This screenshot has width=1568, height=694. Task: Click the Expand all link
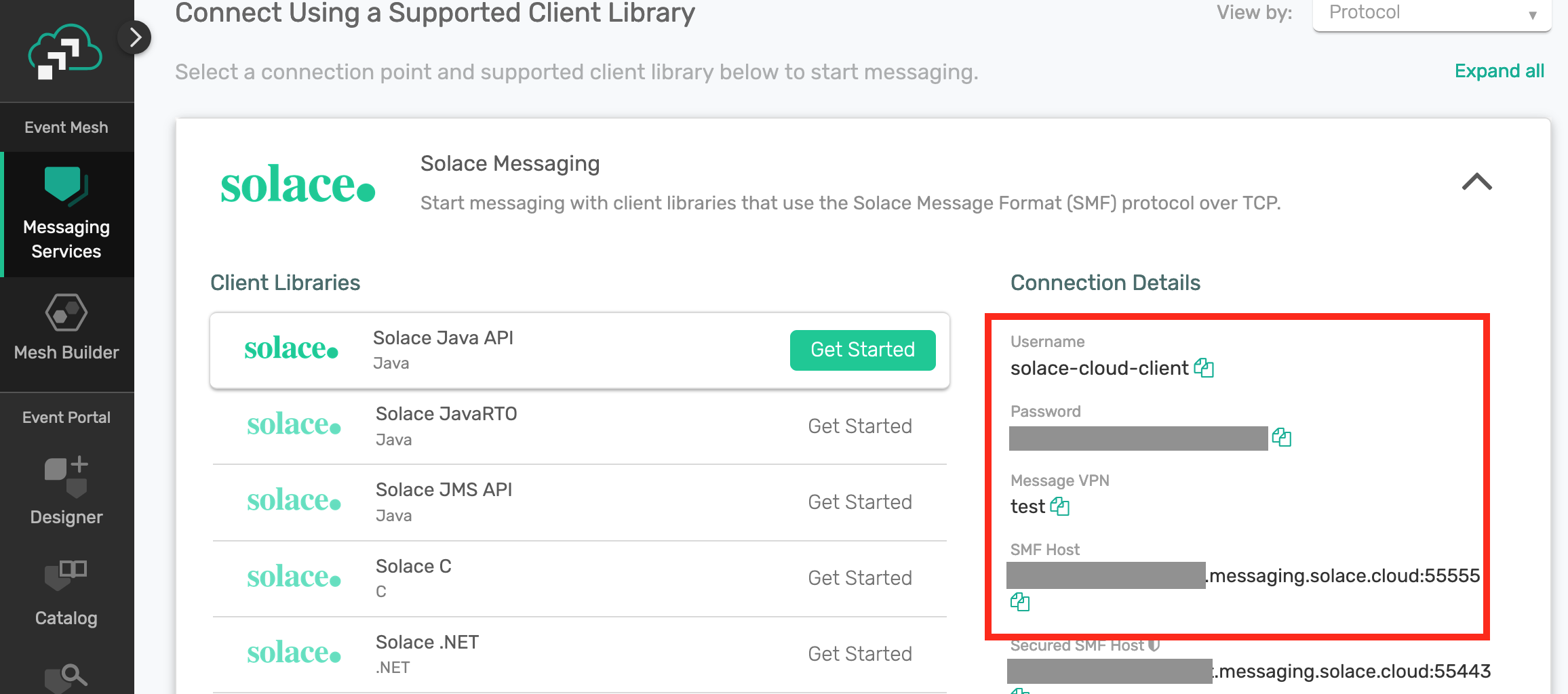[1499, 70]
